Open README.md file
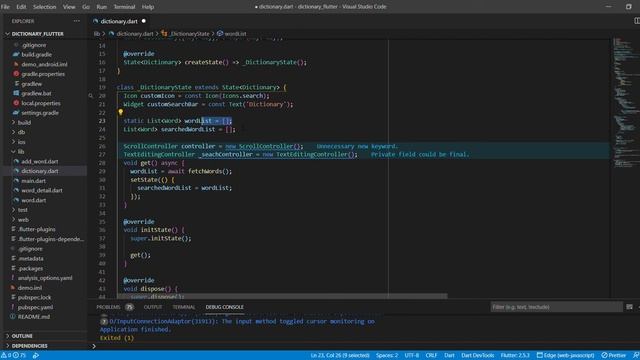Image resolution: width=640 pixels, height=360 pixels. tap(33, 317)
